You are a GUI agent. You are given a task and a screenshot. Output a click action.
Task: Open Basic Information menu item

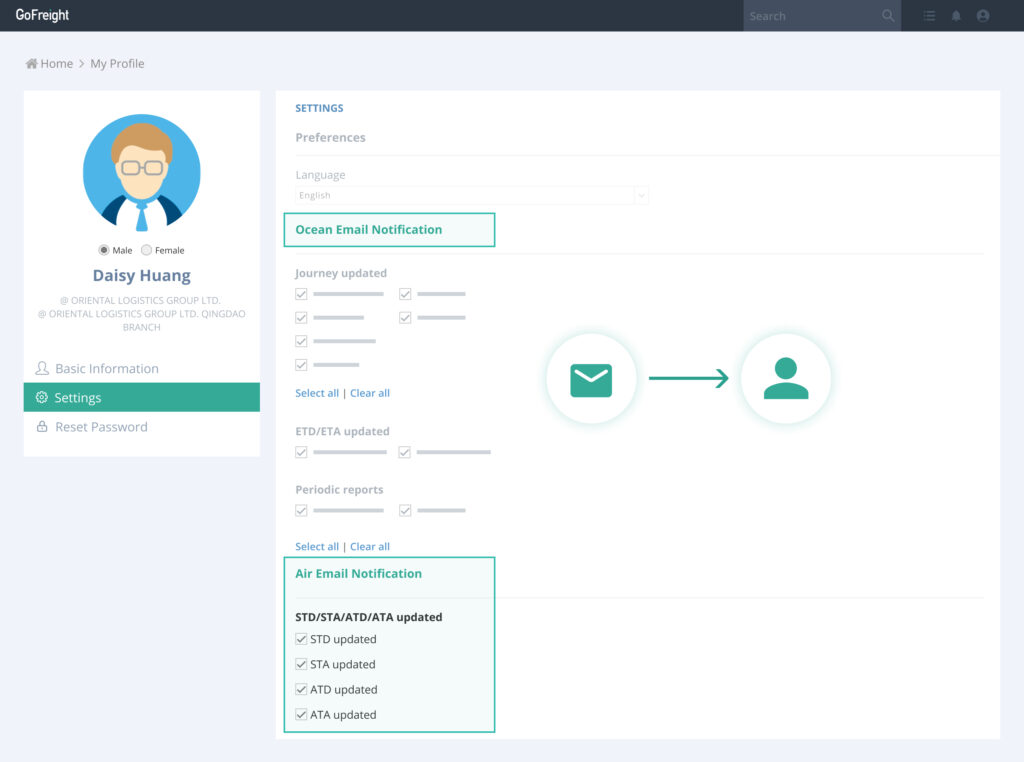click(x=106, y=369)
